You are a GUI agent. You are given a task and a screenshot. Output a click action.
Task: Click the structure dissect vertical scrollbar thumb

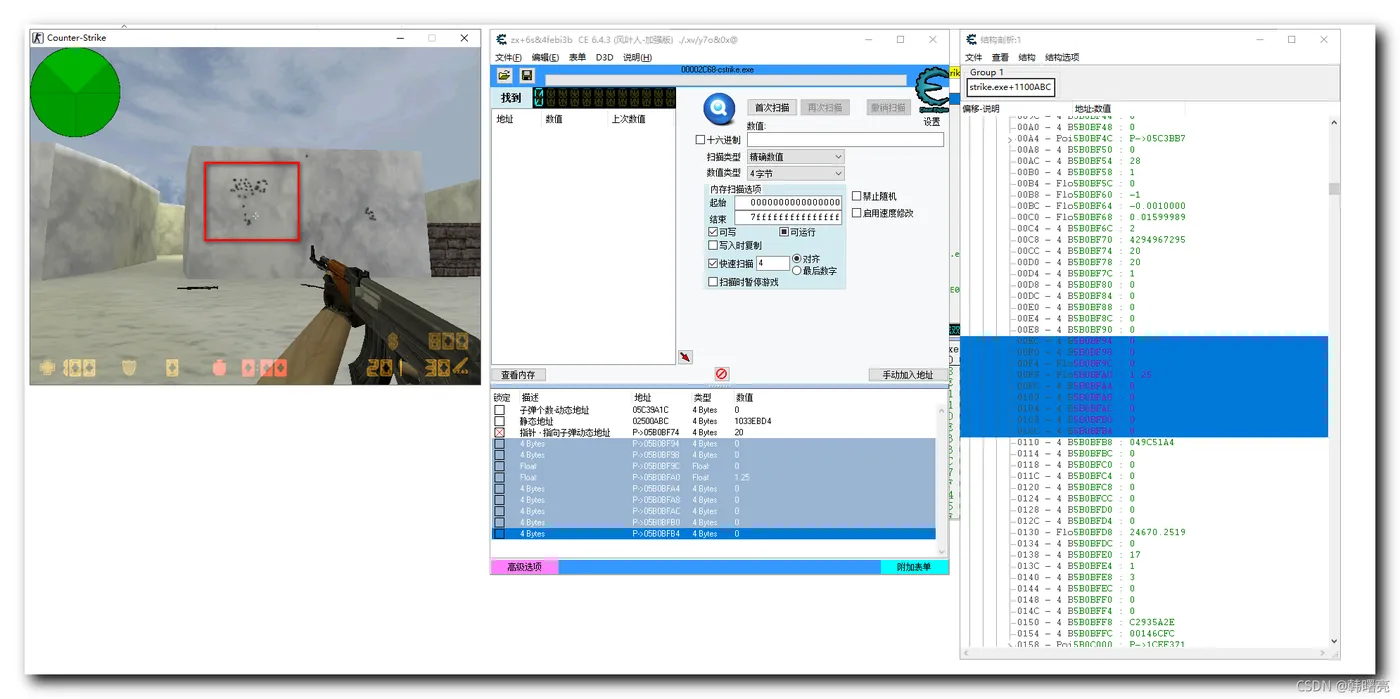click(1334, 188)
